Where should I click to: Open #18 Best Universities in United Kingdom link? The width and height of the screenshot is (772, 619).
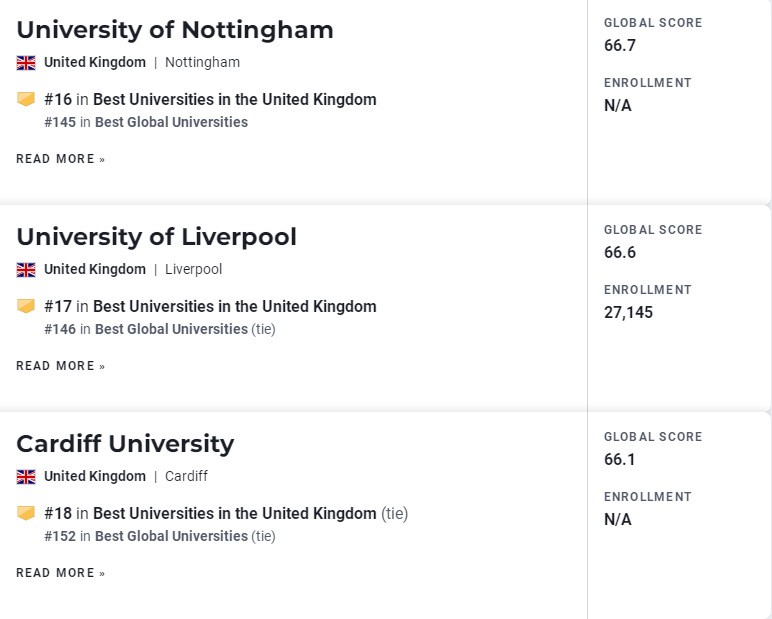pyautogui.click(x=210, y=513)
